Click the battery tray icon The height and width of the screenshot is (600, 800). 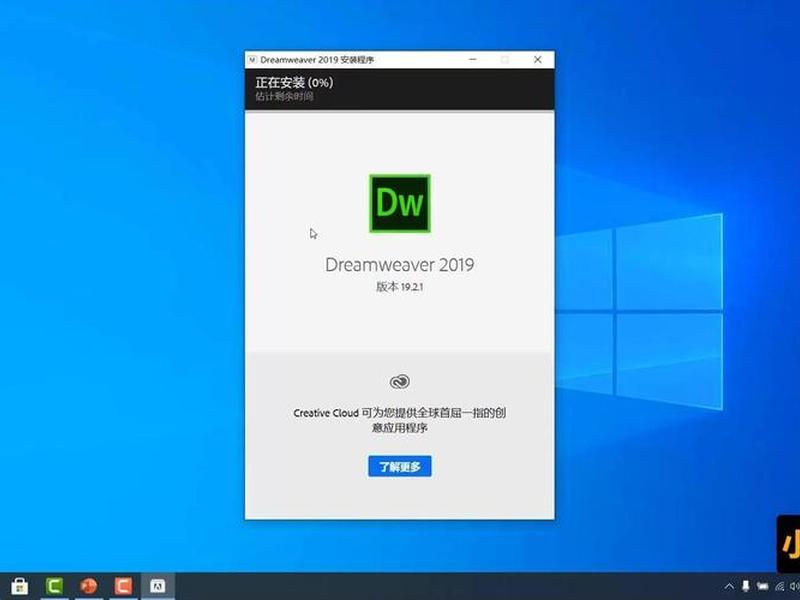[x=762, y=586]
